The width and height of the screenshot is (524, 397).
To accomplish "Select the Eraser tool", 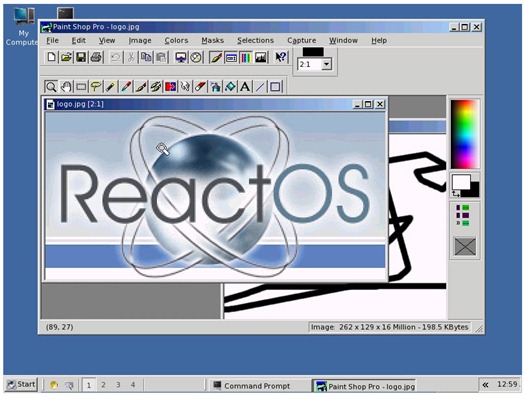I will point(200,87).
